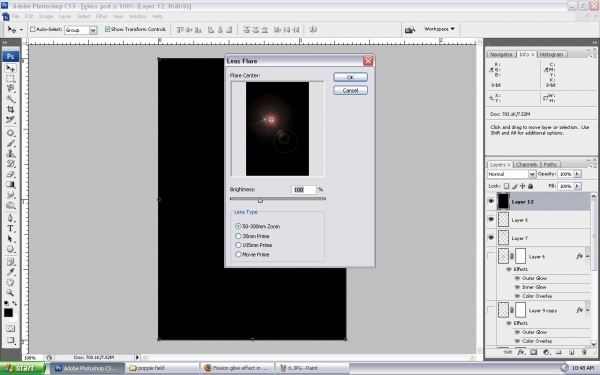This screenshot has height=375, width=600.
Task: Open the Opacity slider arrow
Action: coord(577,174)
